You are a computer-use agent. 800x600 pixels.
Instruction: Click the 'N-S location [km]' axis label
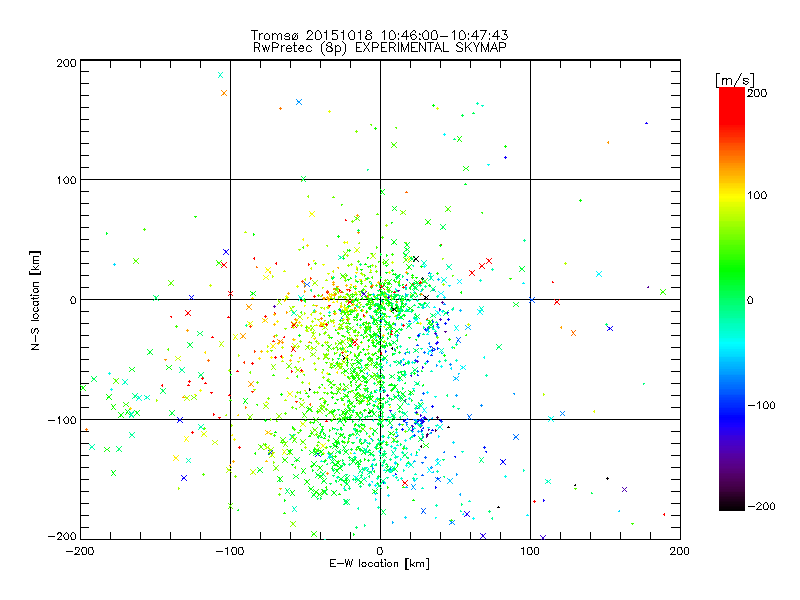(x=35, y=301)
